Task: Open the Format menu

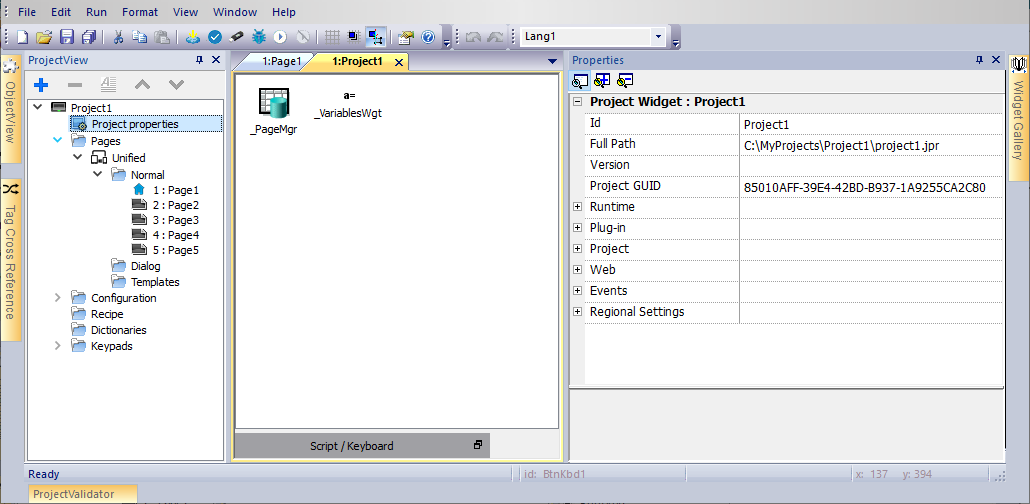Action: tap(140, 12)
